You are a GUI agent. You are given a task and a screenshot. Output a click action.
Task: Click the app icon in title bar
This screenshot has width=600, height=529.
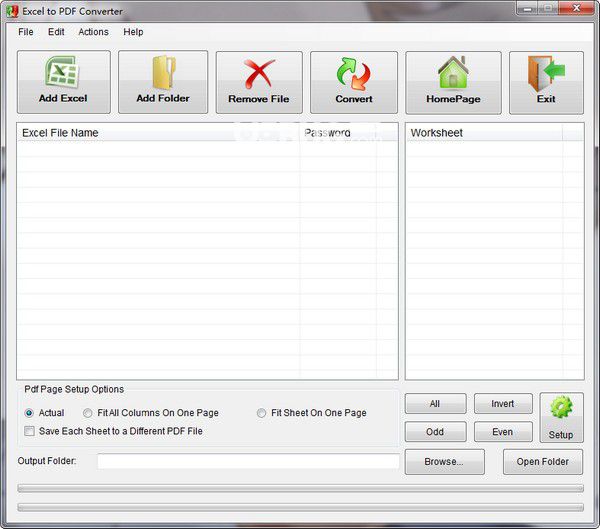[12, 11]
